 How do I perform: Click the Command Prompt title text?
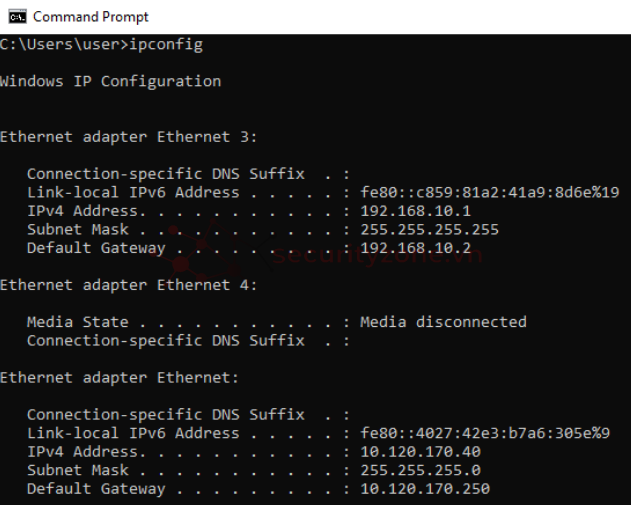tap(91, 17)
